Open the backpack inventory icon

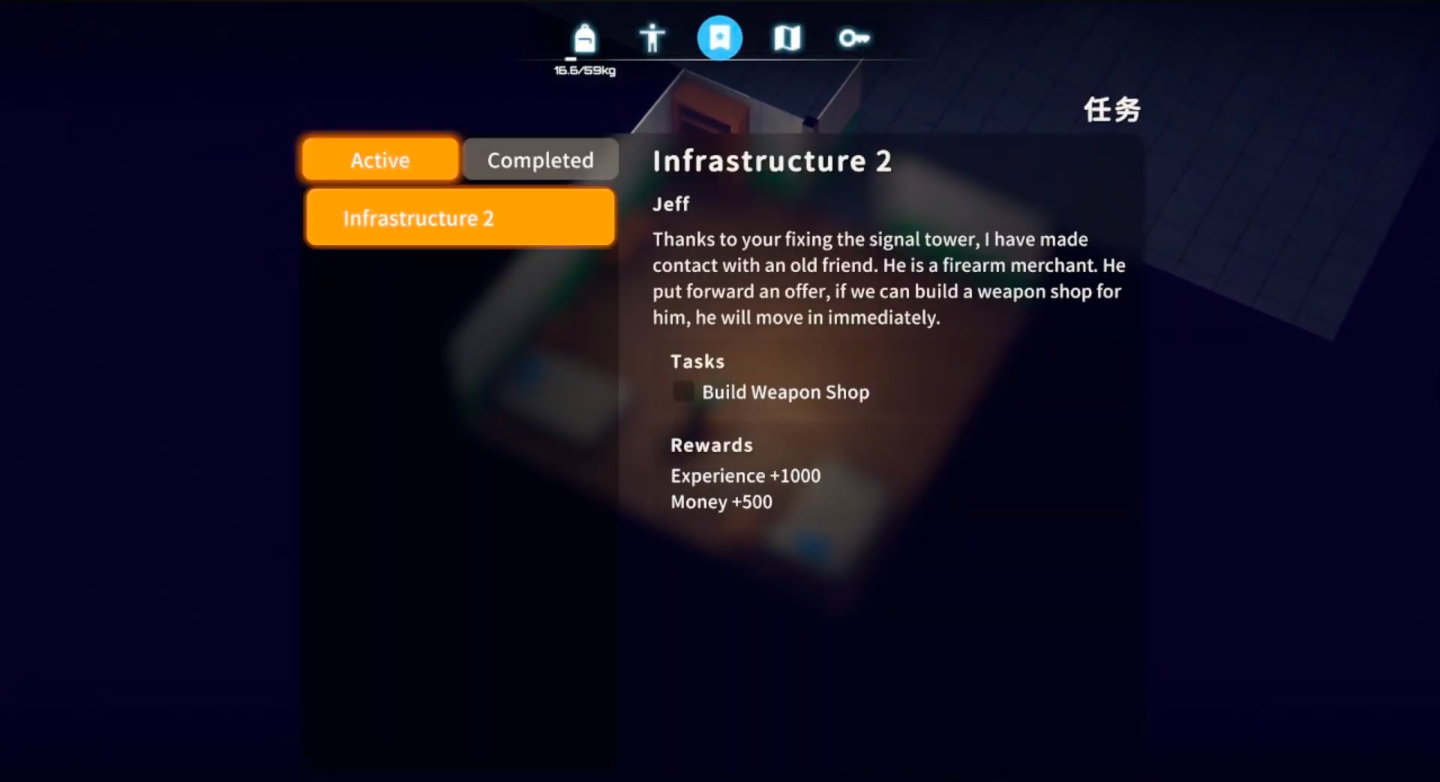tap(584, 36)
